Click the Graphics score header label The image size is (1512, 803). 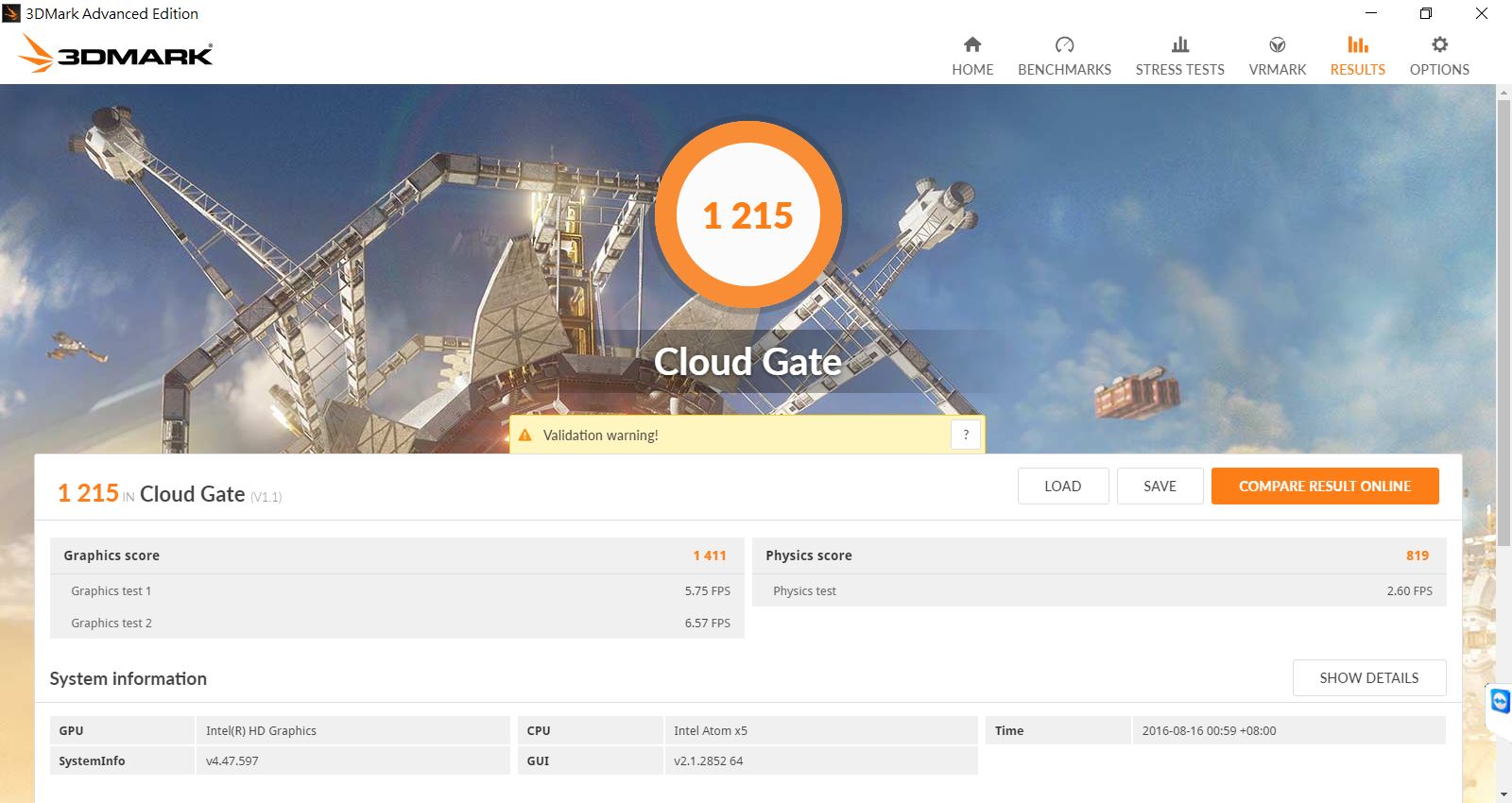[112, 555]
